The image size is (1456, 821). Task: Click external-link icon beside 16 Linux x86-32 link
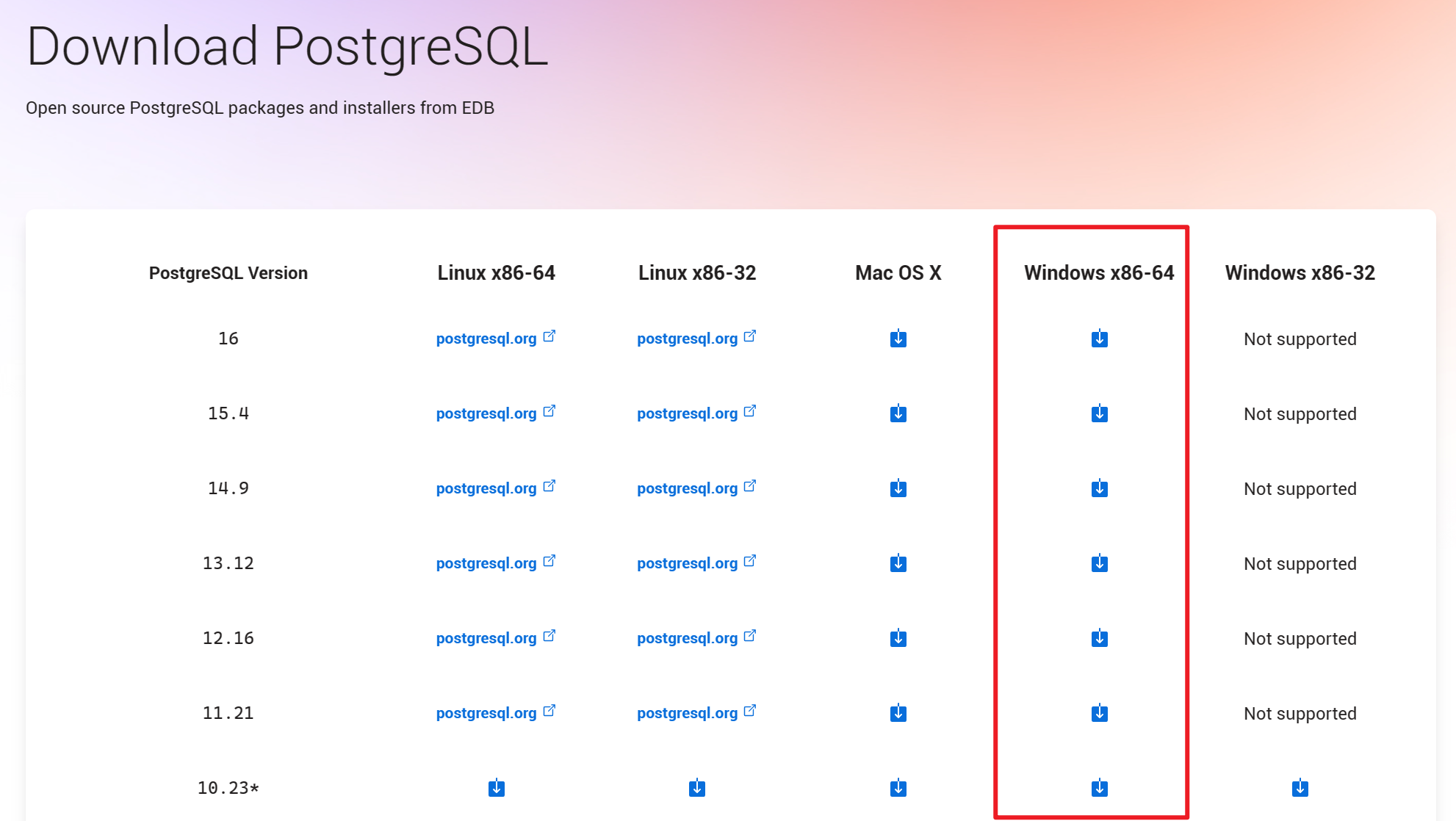click(749, 336)
